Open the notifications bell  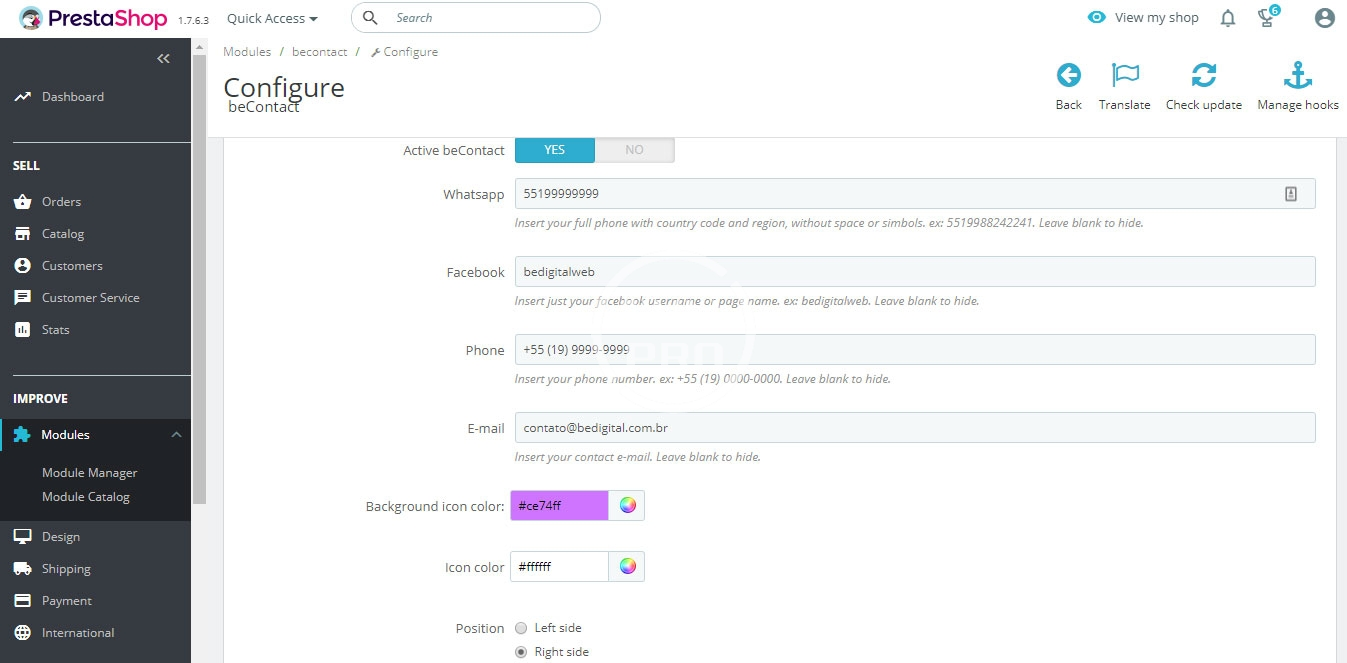1228,18
